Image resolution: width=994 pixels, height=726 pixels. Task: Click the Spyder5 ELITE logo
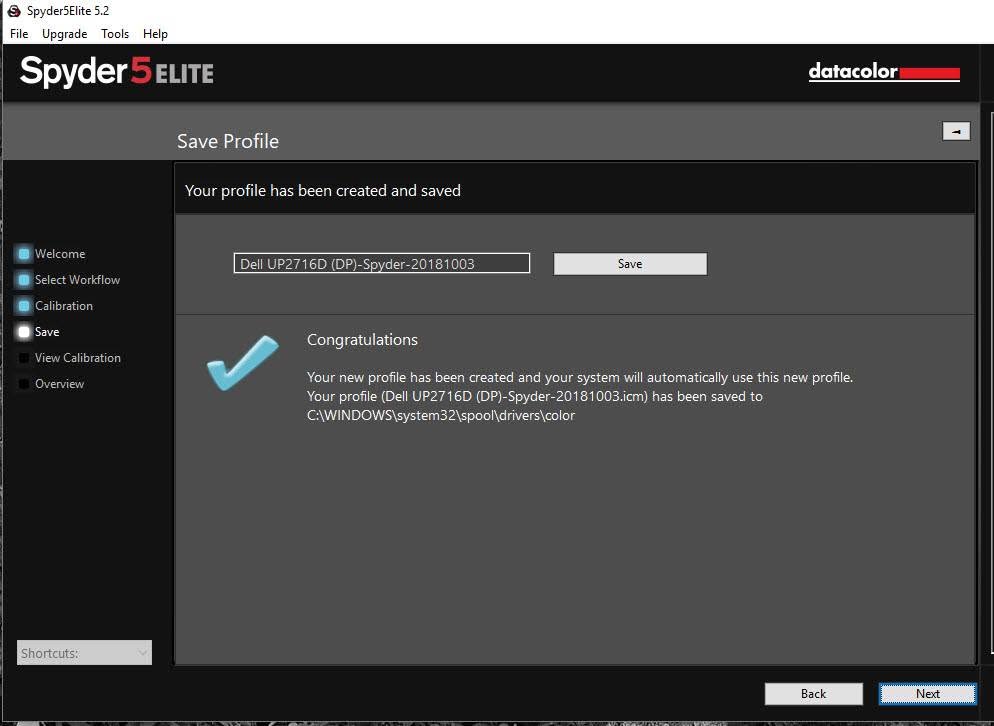pos(117,72)
